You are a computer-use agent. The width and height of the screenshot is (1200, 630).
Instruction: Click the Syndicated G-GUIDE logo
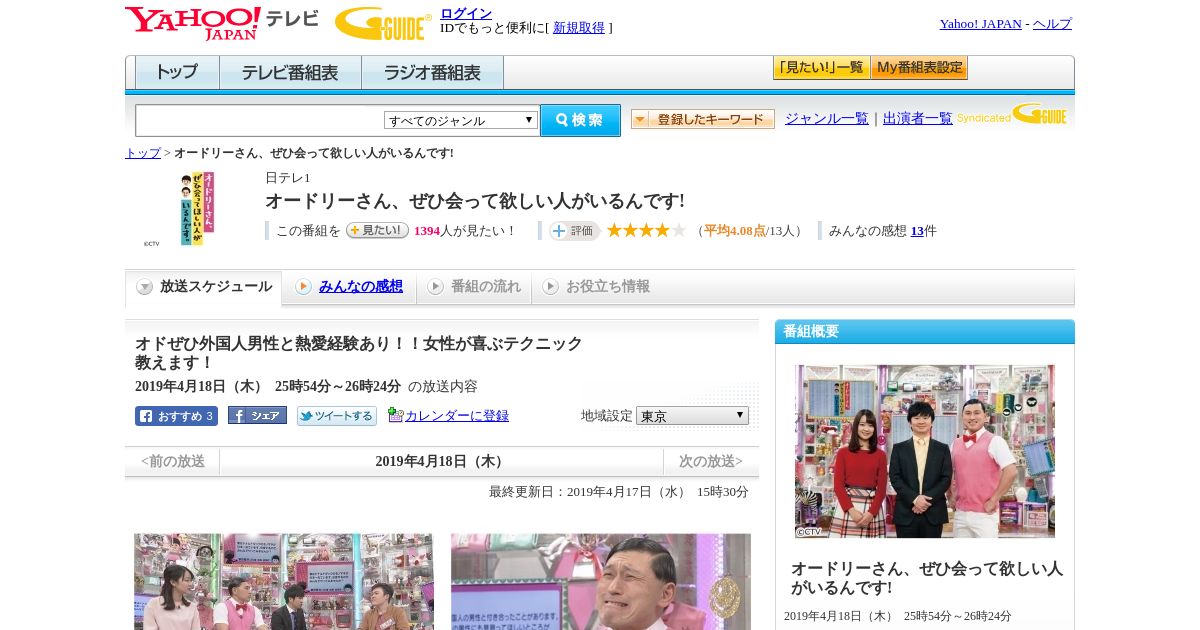1012,114
